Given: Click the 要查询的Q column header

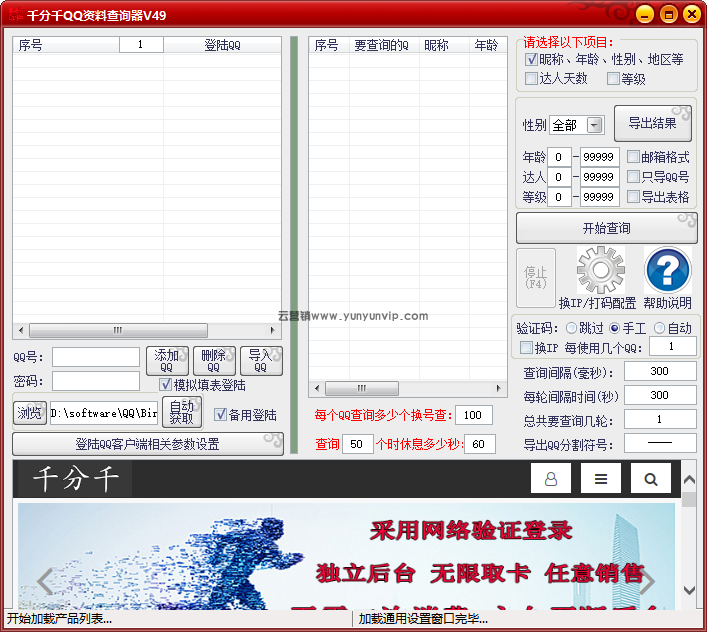Looking at the screenshot, I should click(384, 45).
